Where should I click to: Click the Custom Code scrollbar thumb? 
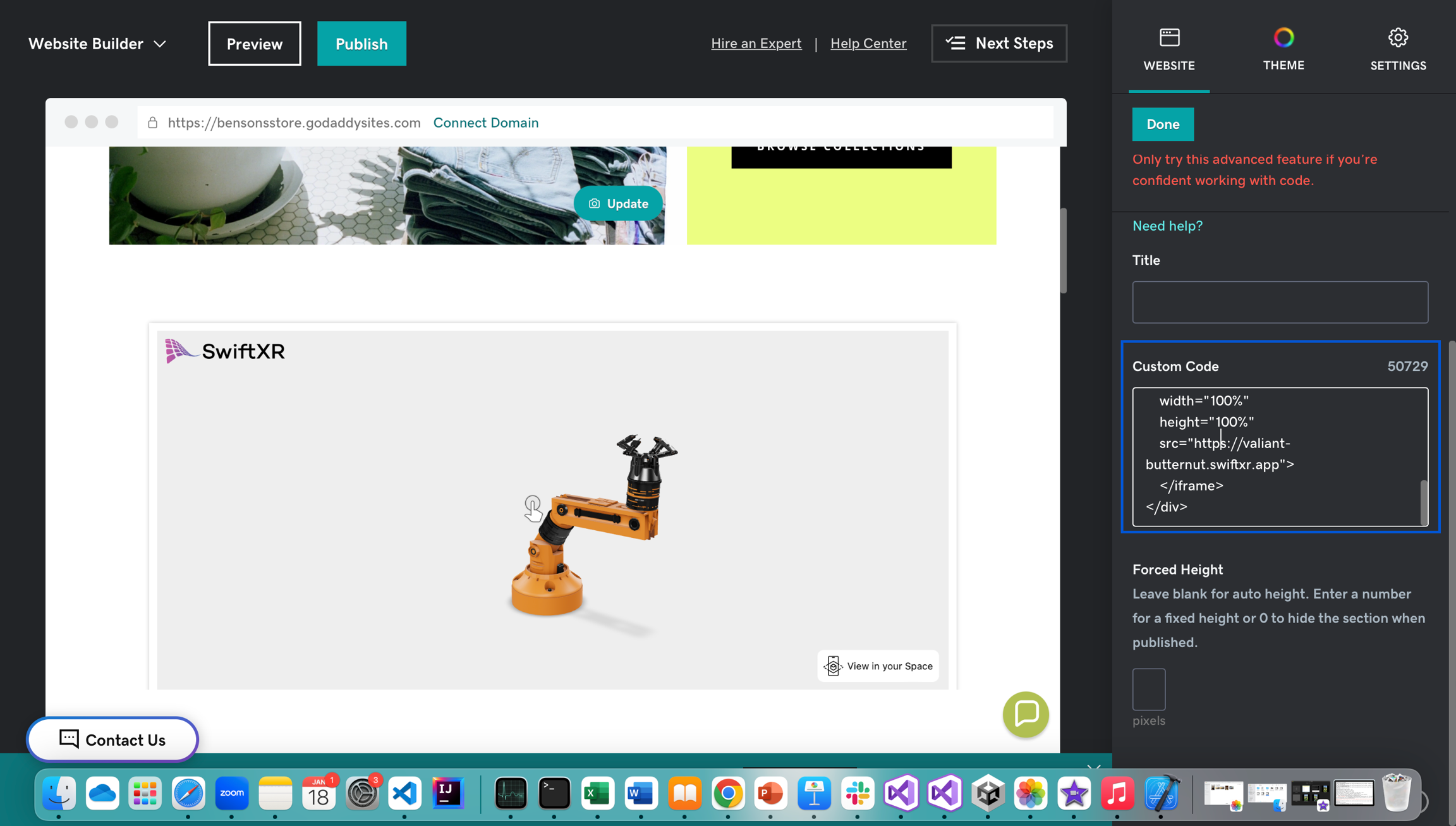[1423, 502]
